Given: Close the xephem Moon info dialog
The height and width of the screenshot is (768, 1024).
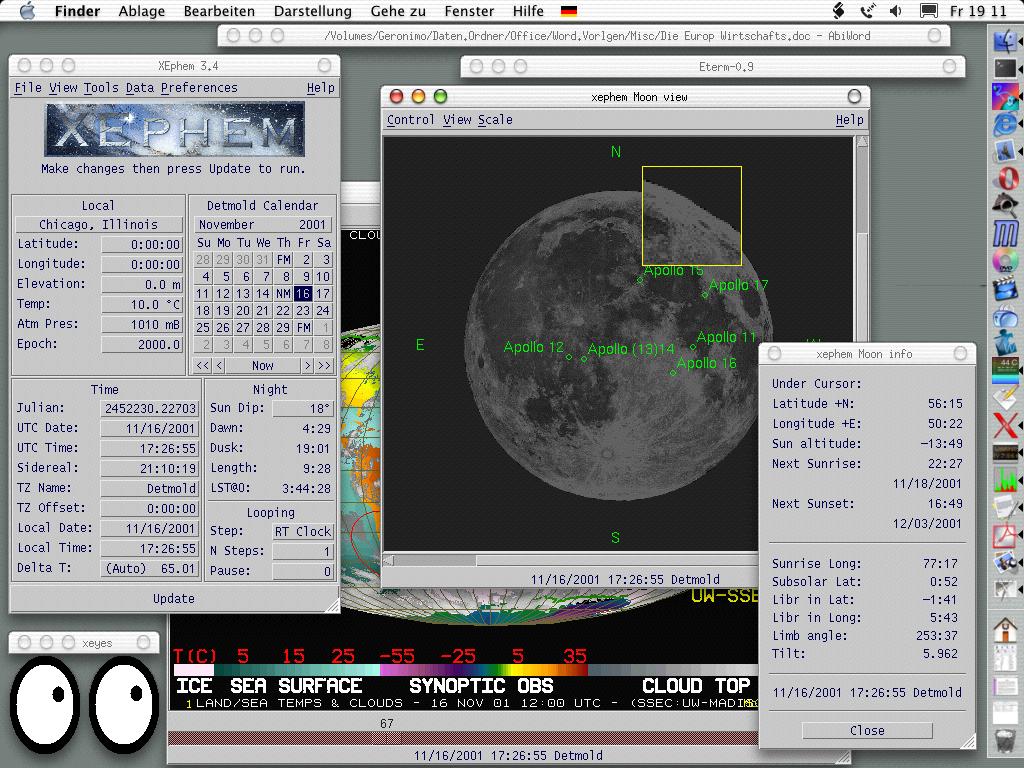Looking at the screenshot, I should [x=867, y=730].
